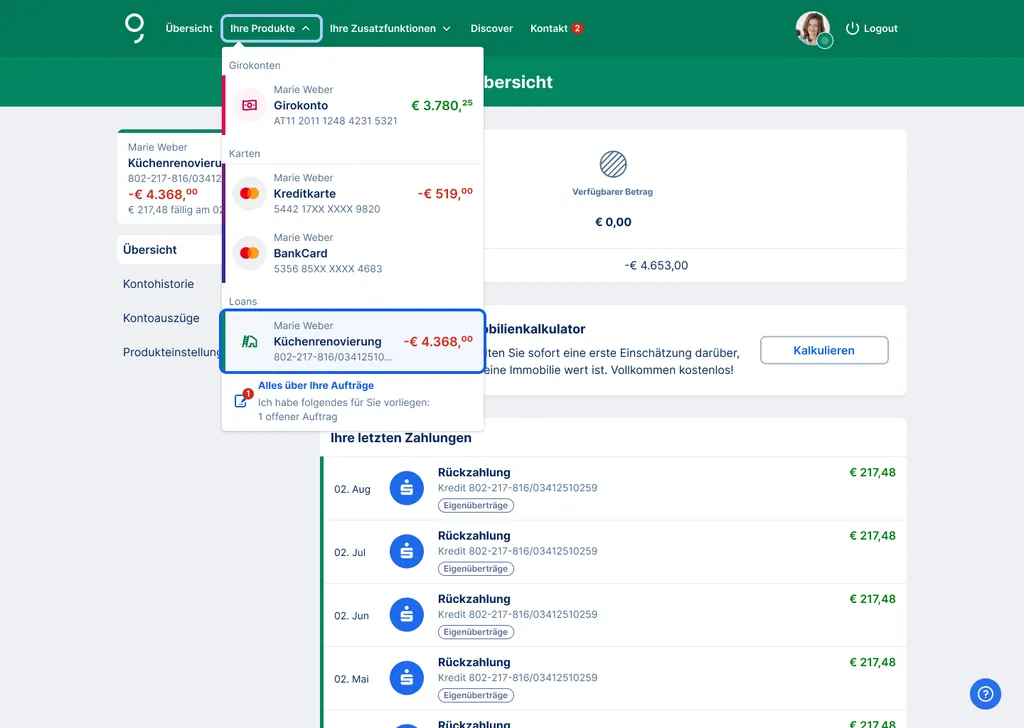This screenshot has height=728, width=1024.
Task: Click Marie Weber's profile avatar
Action: point(813,28)
